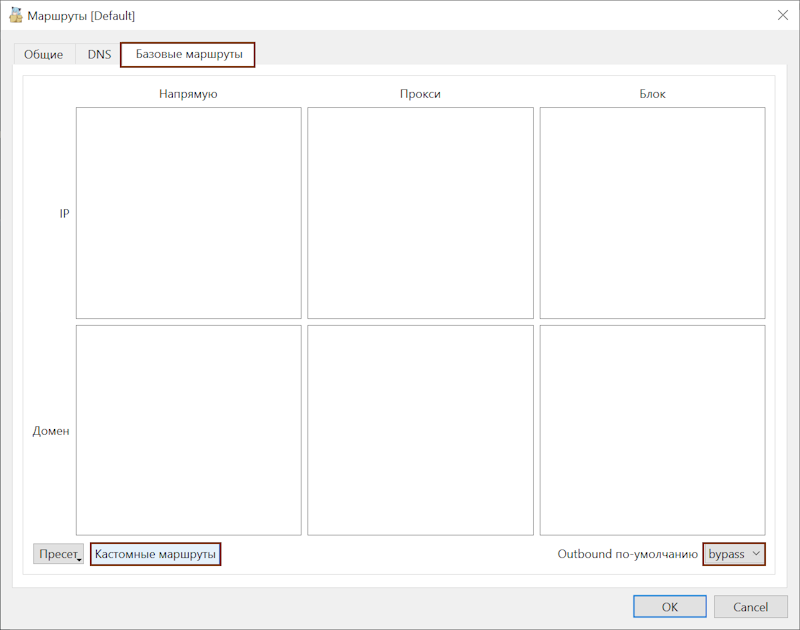This screenshot has width=800, height=630.
Task: Select the Базовые маршруты tab
Action: coord(188,55)
